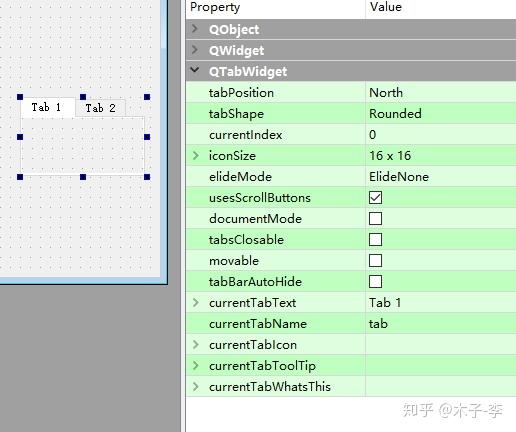Switch to Tab 2 in the tab widget
The height and width of the screenshot is (432, 516).
pyautogui.click(x=100, y=108)
